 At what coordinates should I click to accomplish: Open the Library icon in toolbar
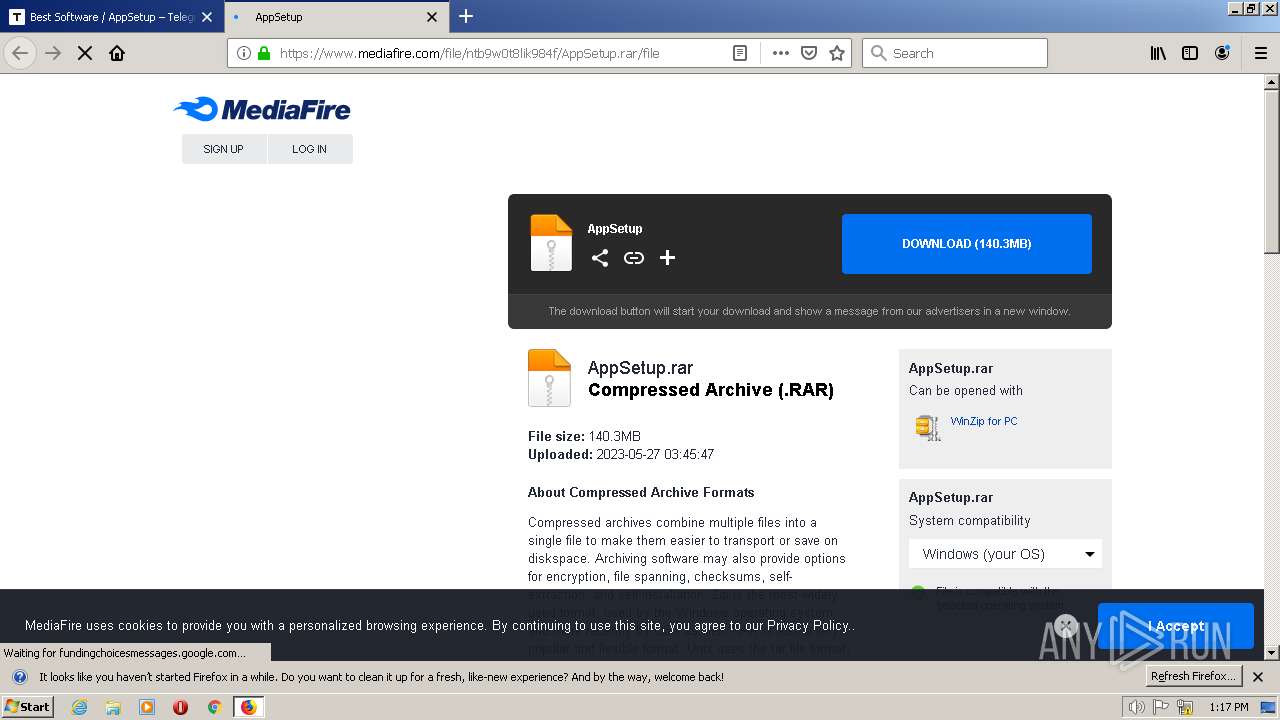1158,53
